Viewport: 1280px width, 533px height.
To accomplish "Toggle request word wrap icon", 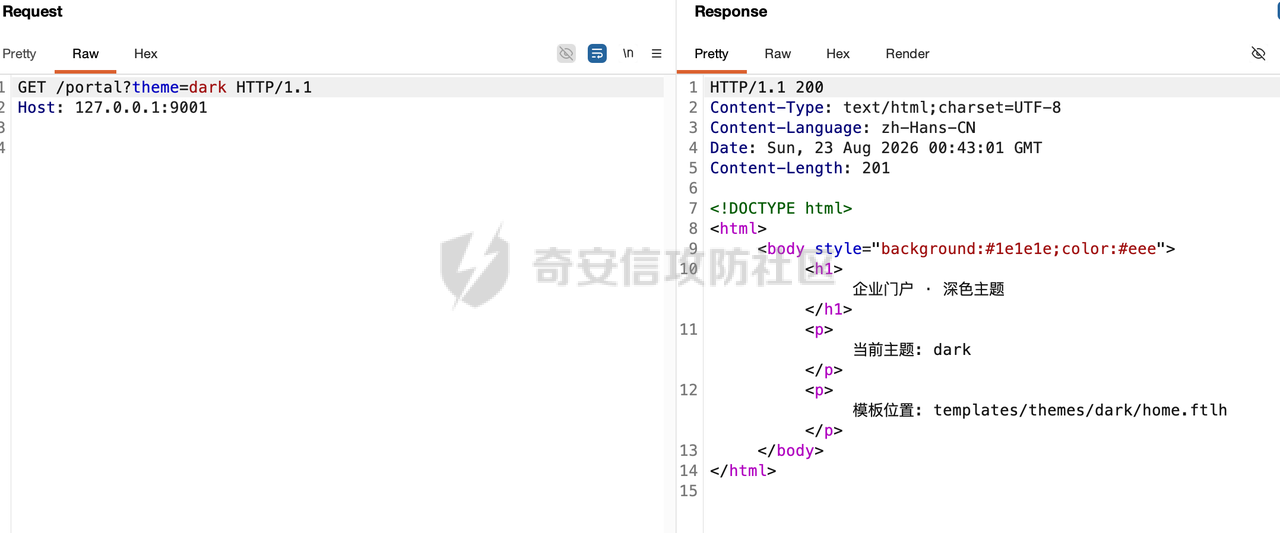I will pyautogui.click(x=597, y=54).
